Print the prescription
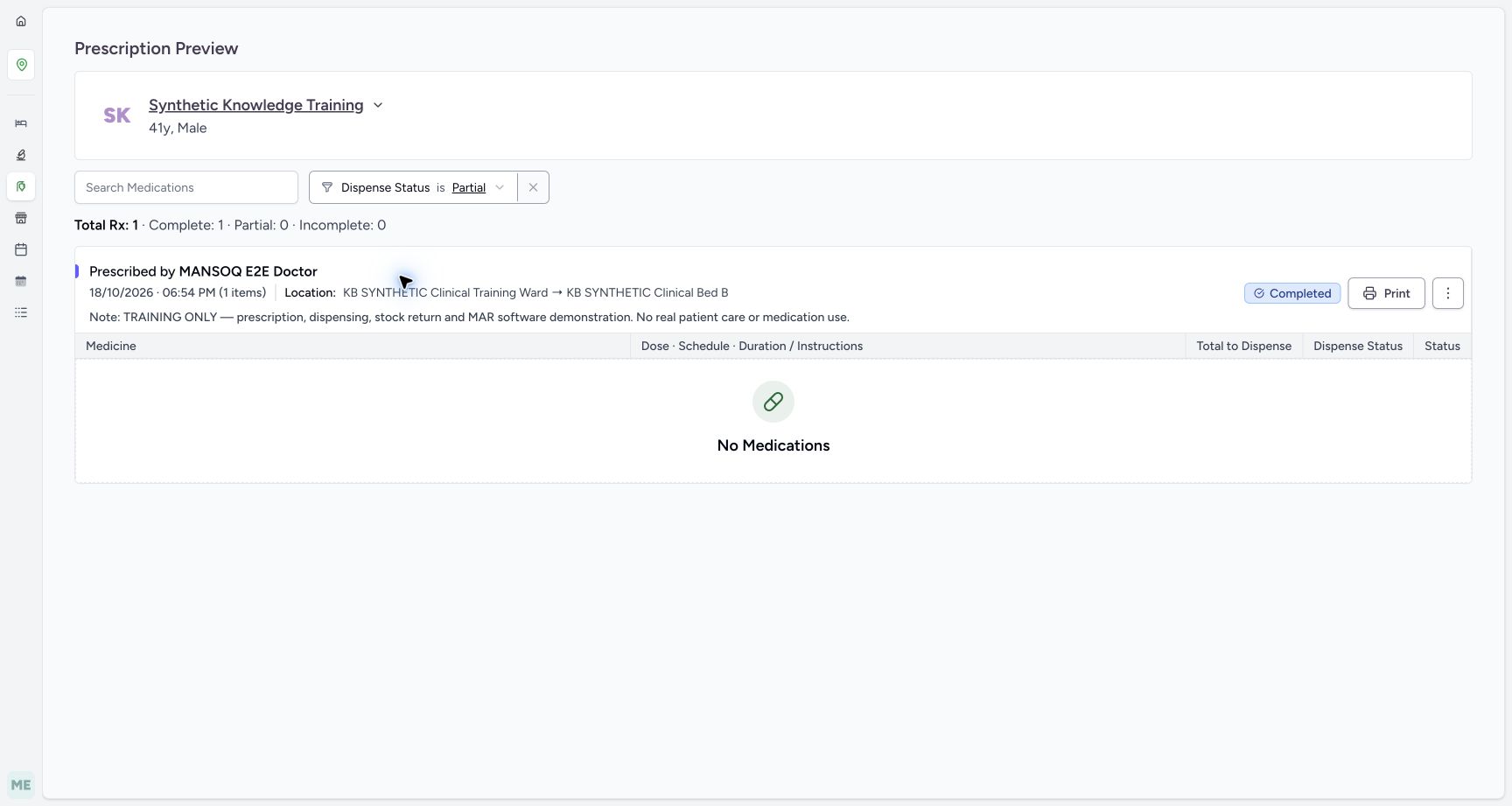The width and height of the screenshot is (1512, 806). (x=1386, y=293)
